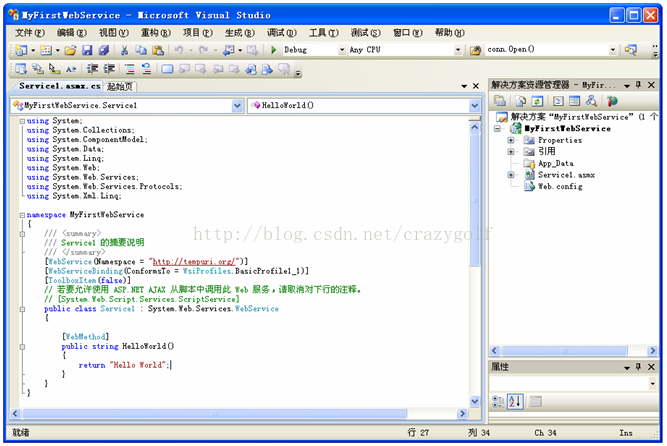The image size is (667, 446).
Task: Click the Navigate Backward icon
Action: (229, 50)
